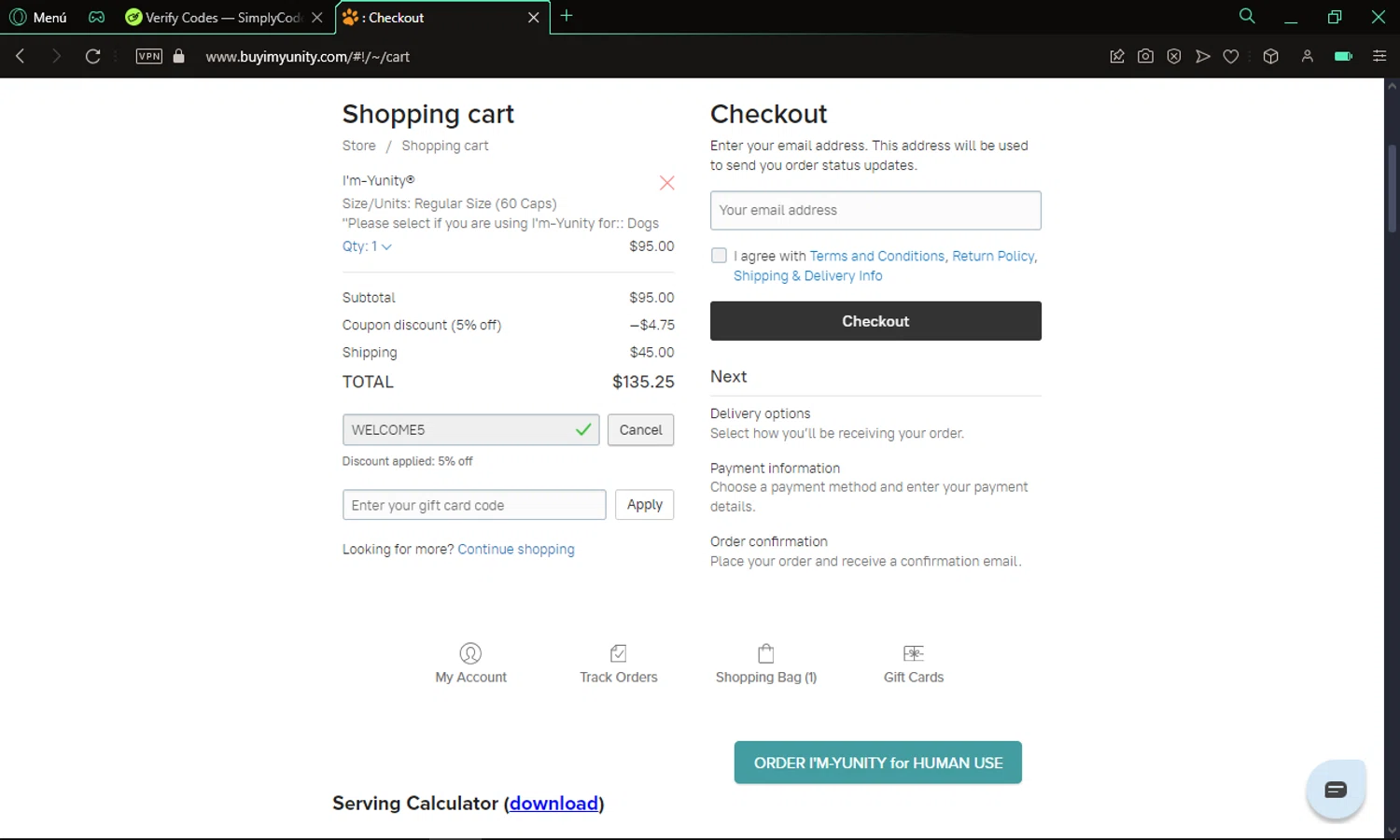Open the easy setup sliders icon

coord(1379,56)
